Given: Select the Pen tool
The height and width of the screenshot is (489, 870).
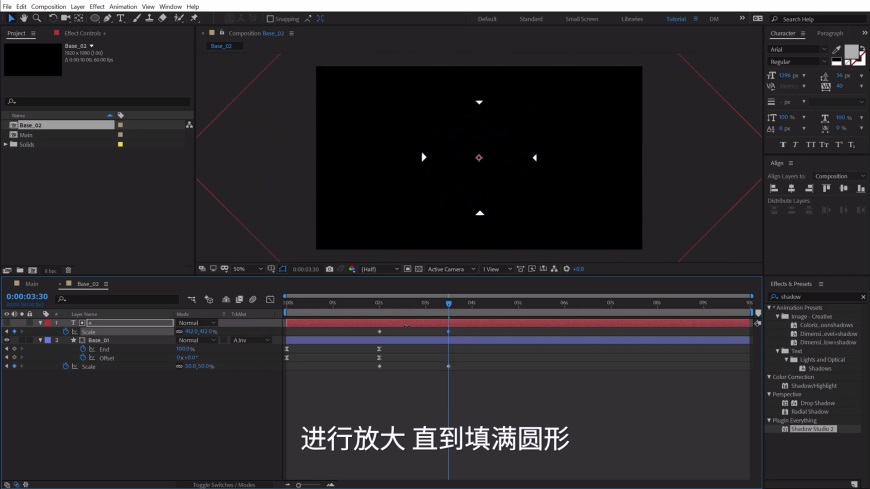Looking at the screenshot, I should [108, 18].
